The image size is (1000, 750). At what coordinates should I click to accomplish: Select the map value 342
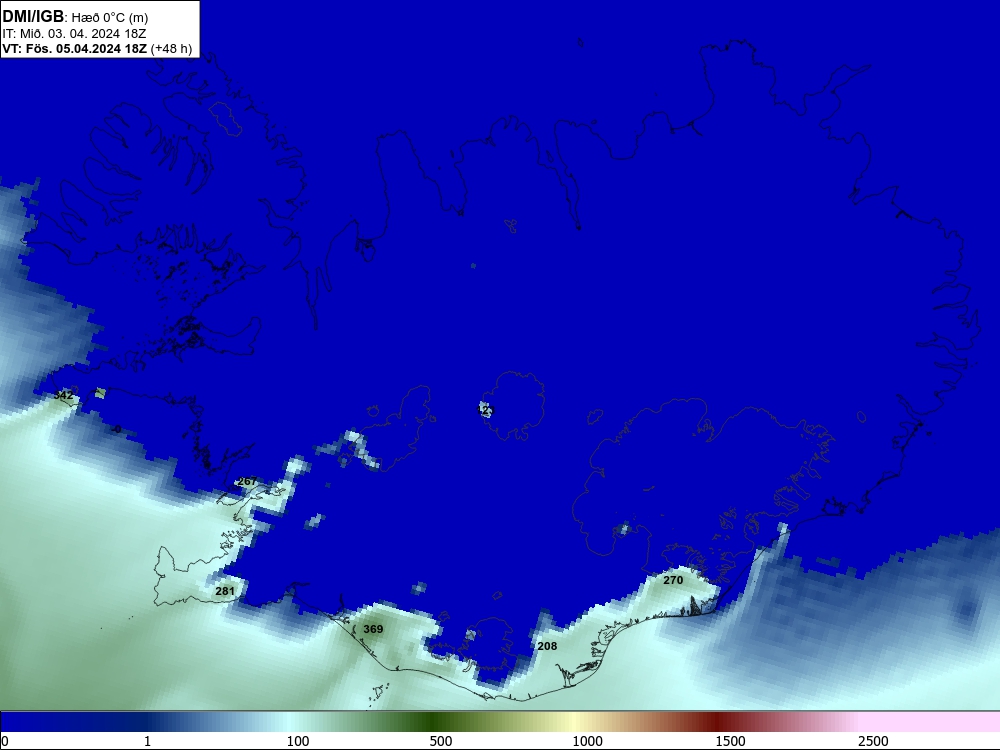(63, 395)
